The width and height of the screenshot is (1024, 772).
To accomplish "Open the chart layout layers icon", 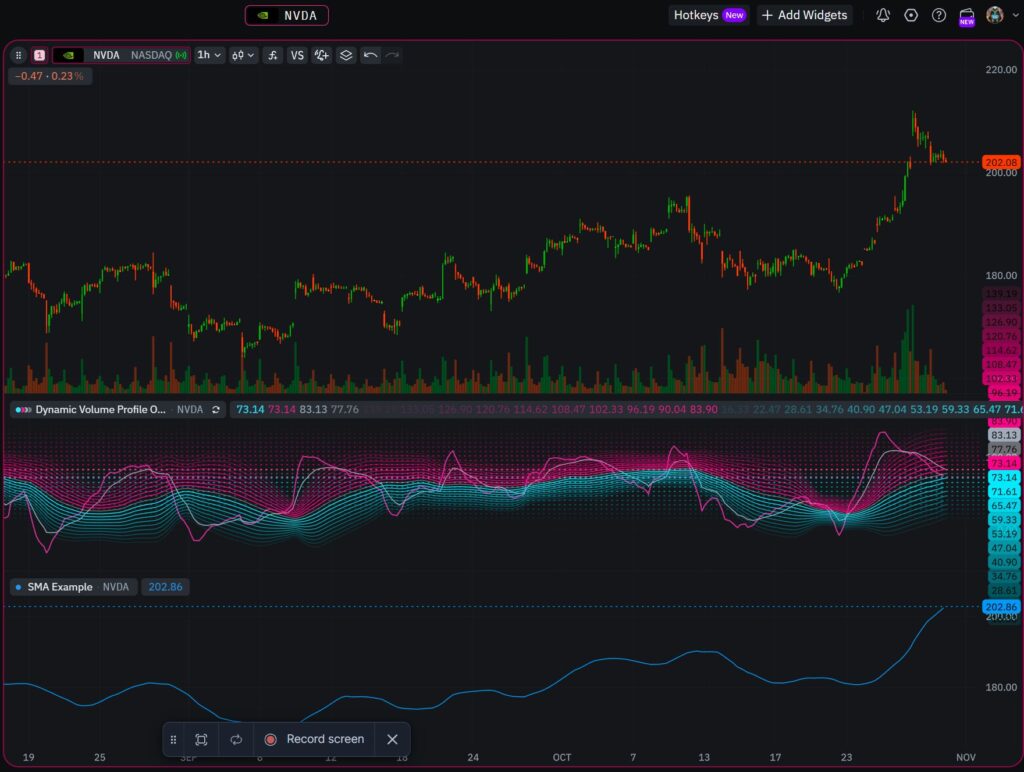I will (346, 55).
